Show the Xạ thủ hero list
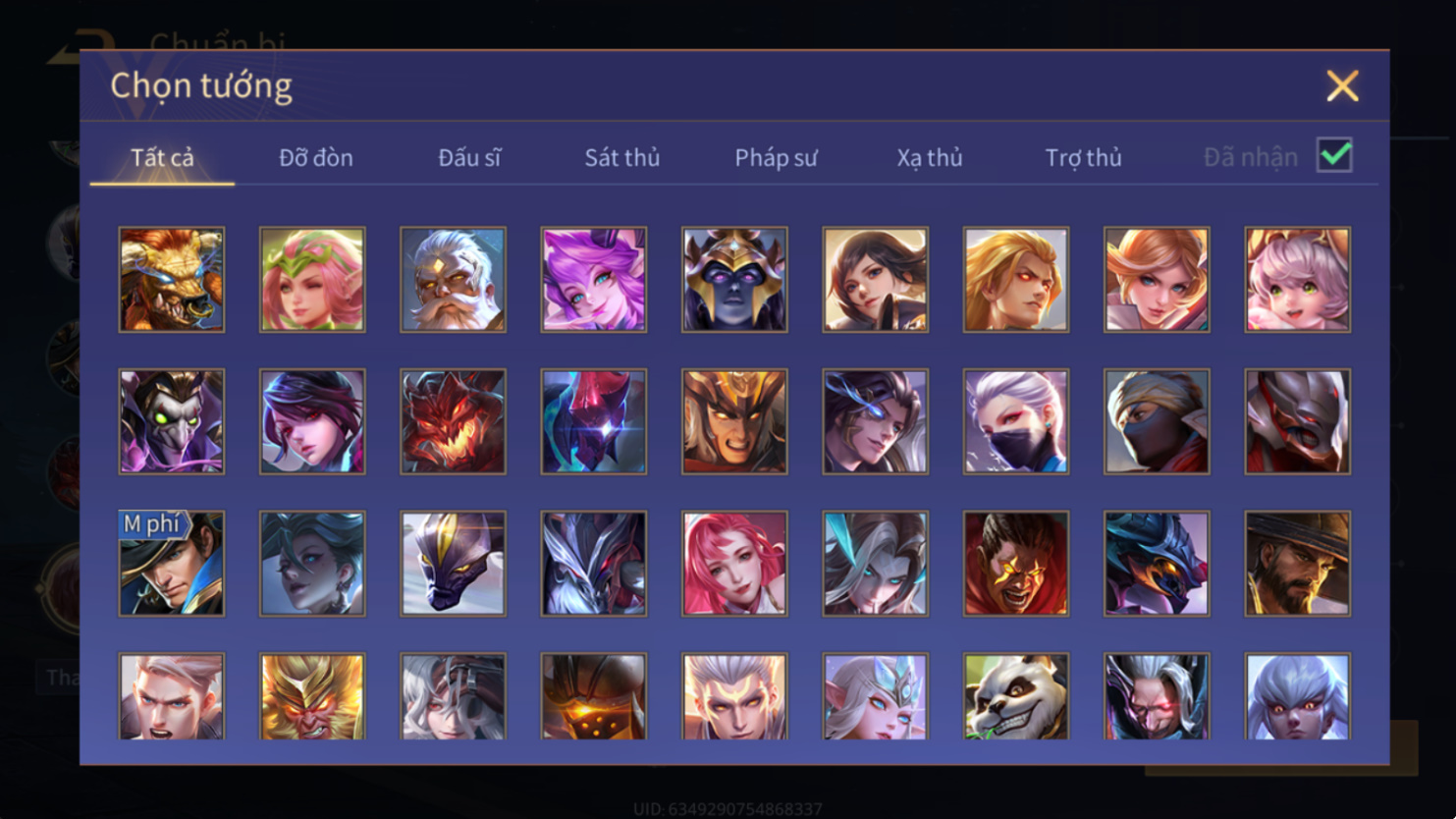1456x819 pixels. 929,157
